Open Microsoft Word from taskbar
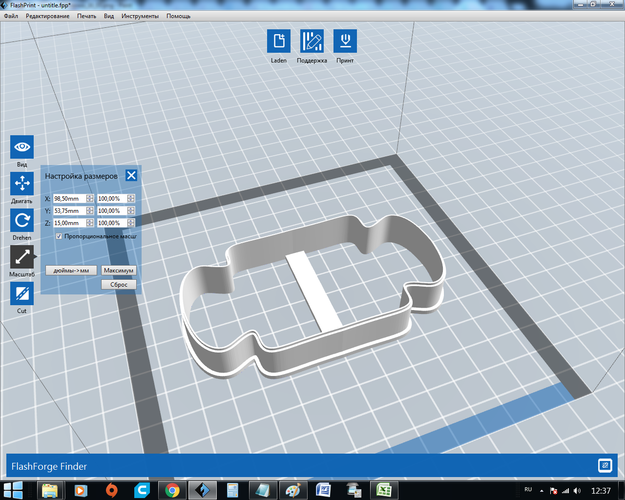Image resolution: width=625 pixels, height=500 pixels. pos(323,490)
